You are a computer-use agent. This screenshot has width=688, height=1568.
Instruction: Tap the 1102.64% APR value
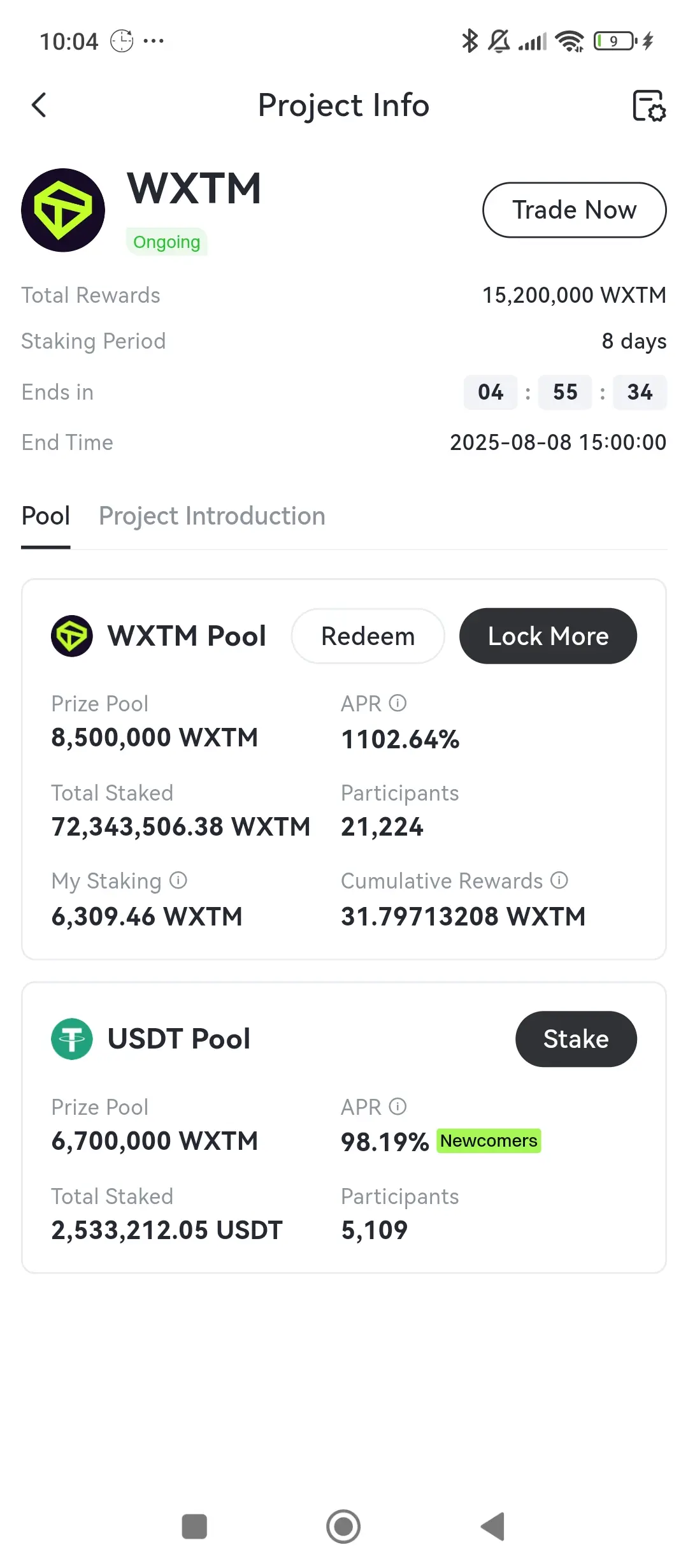point(400,739)
